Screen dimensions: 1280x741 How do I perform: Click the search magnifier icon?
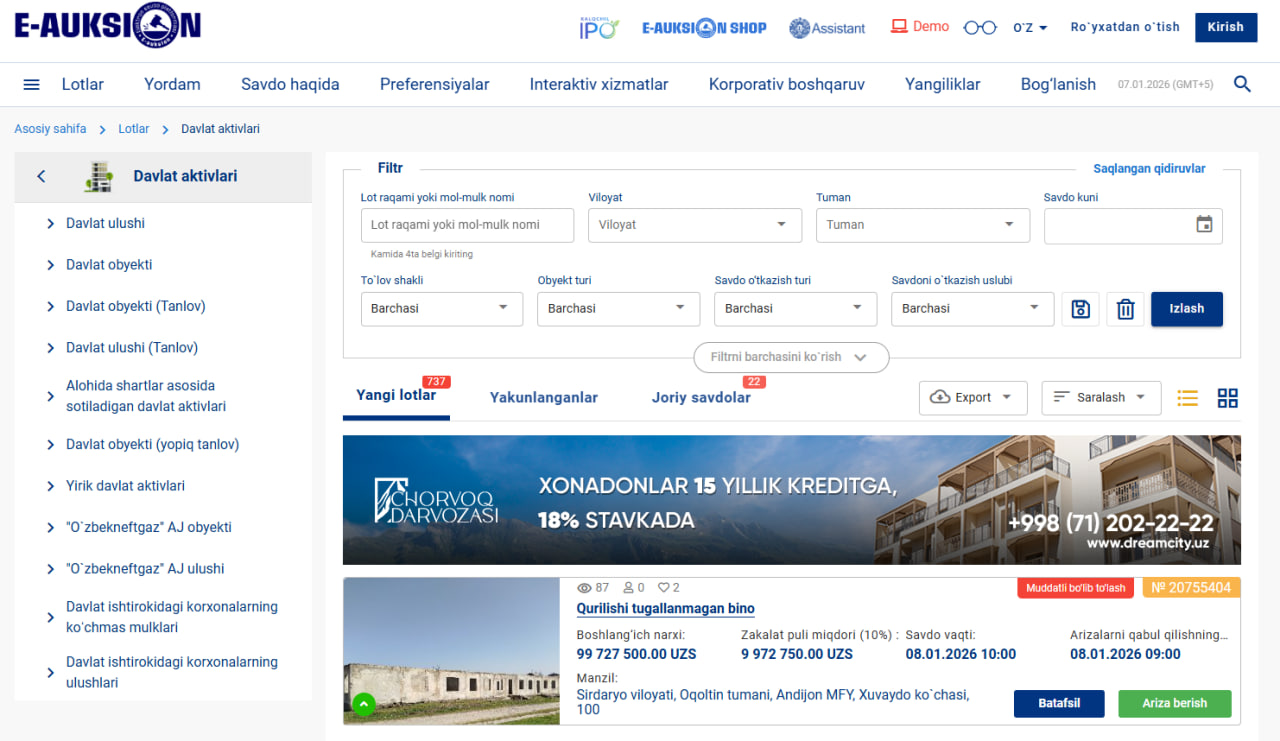pyautogui.click(x=1242, y=85)
